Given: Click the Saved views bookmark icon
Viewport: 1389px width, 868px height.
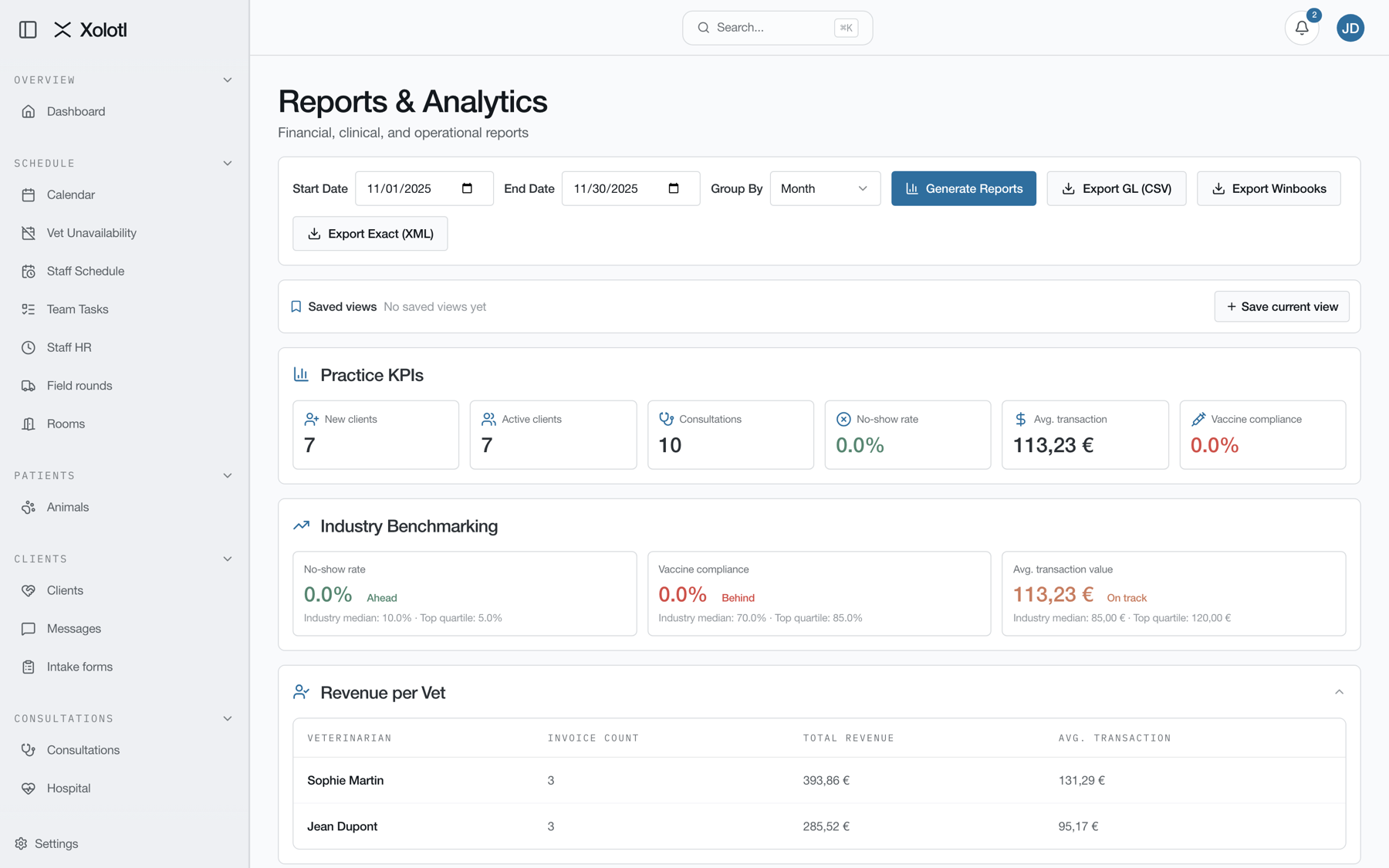Looking at the screenshot, I should point(296,306).
